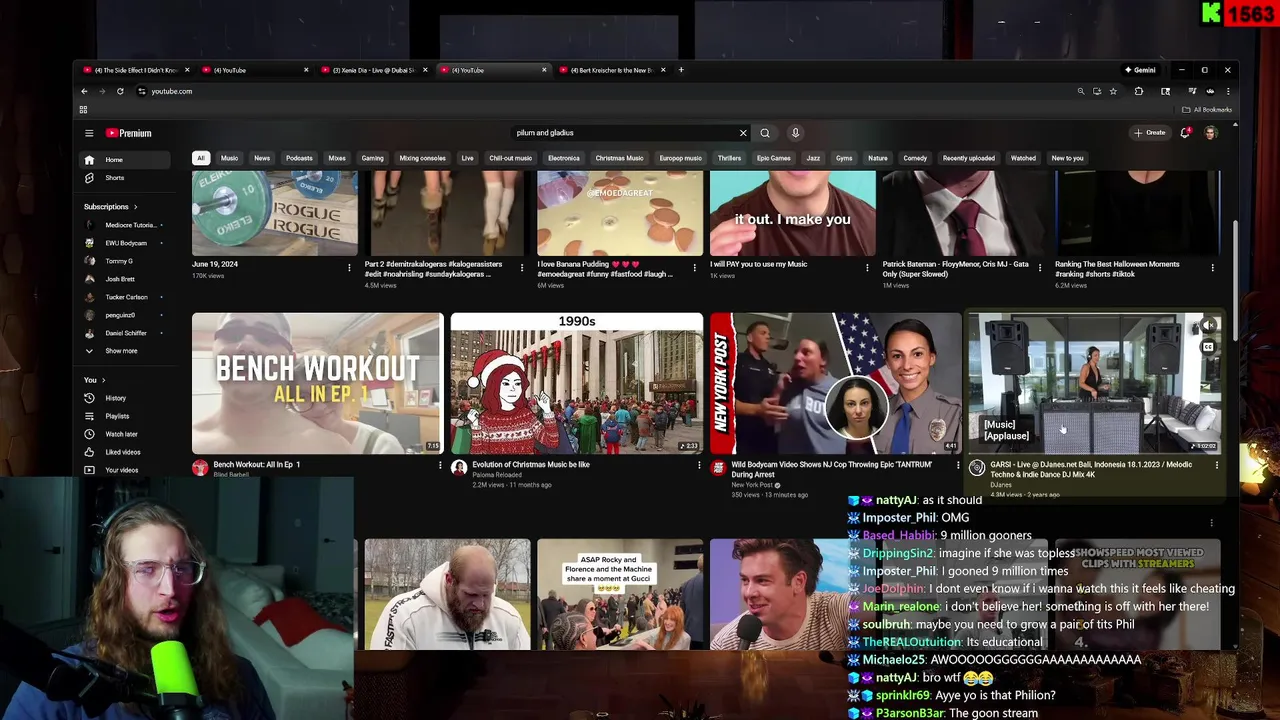Open Playlists in the sidebar

coord(117,416)
